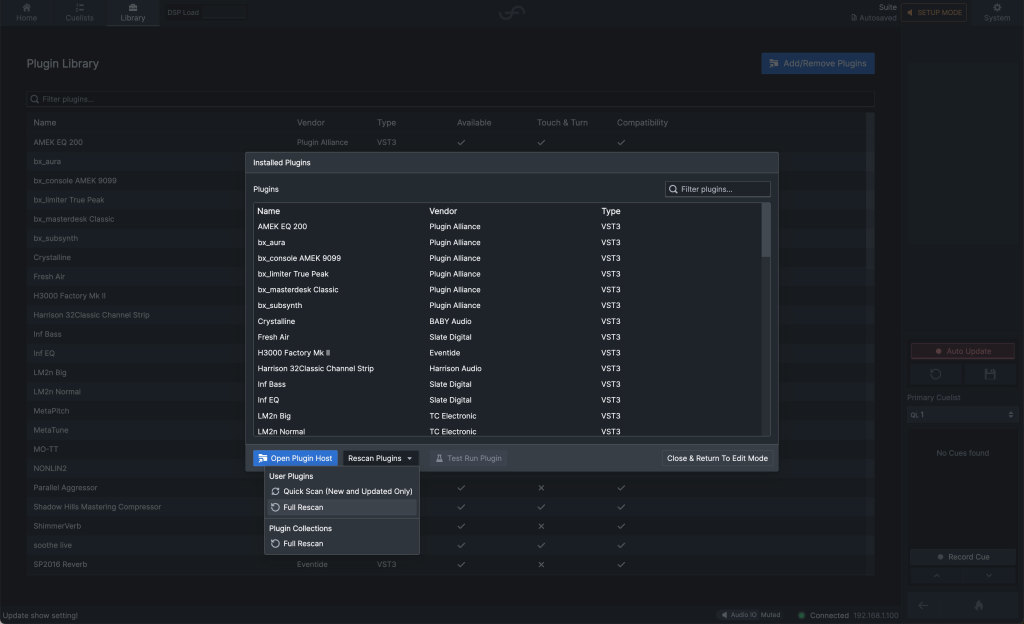Select Full Rescan under User Plugins
Image resolution: width=1024 pixels, height=624 pixels.
(342, 507)
